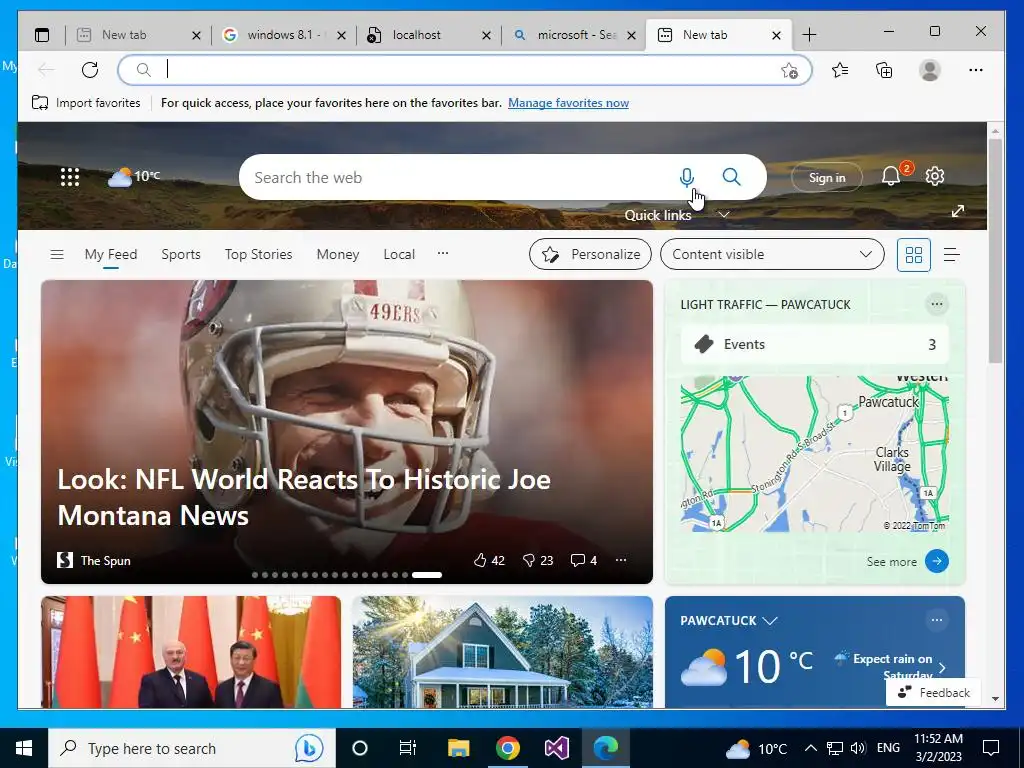Expand Pawcatuck location dropdown
Viewport: 1024px width, 768px height.
(770, 620)
